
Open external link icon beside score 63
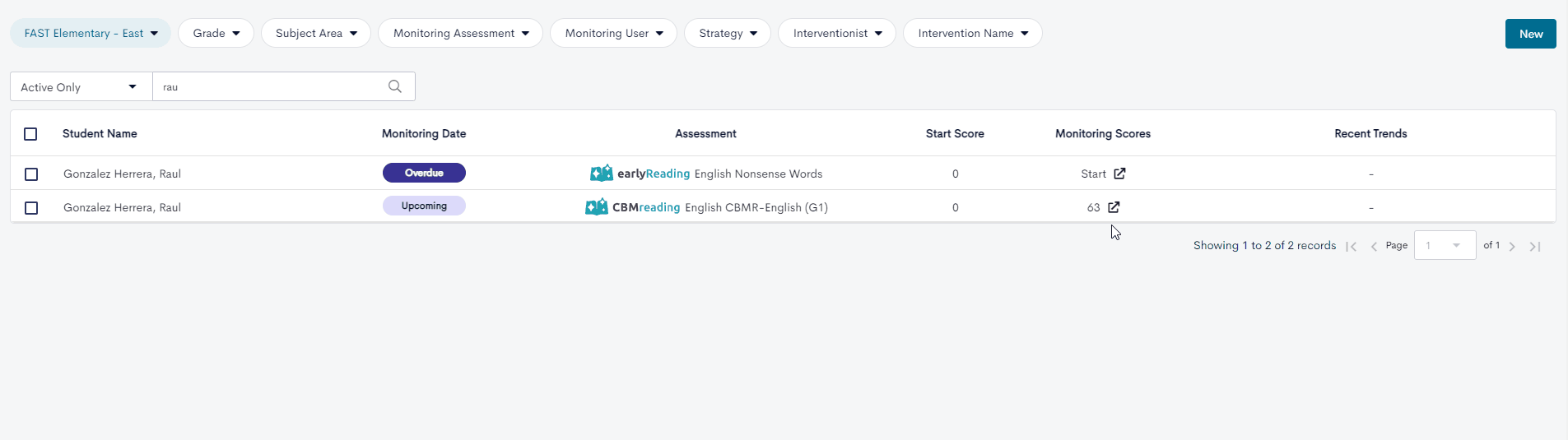(x=1114, y=207)
